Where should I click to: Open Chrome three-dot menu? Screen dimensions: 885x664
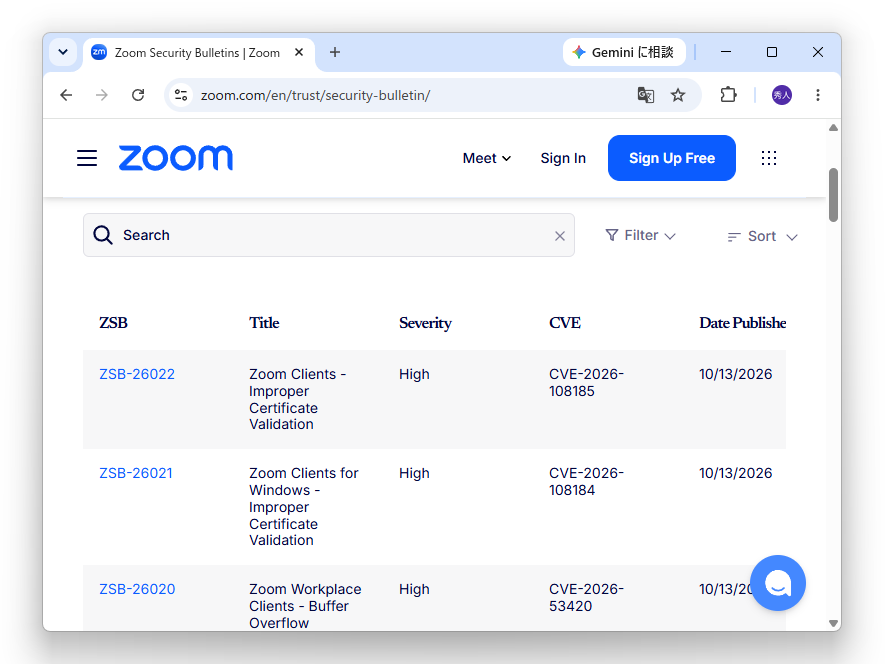click(x=818, y=95)
